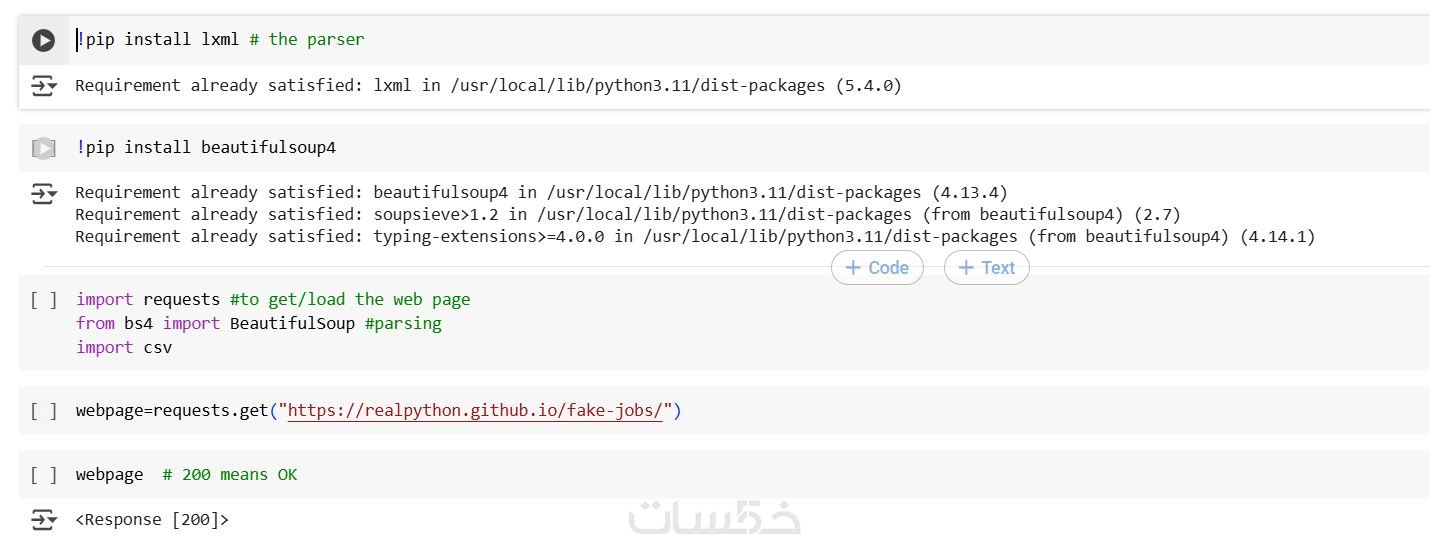This screenshot has height=546, width=1430.
Task: Insert a new Text cell
Action: coord(986,268)
